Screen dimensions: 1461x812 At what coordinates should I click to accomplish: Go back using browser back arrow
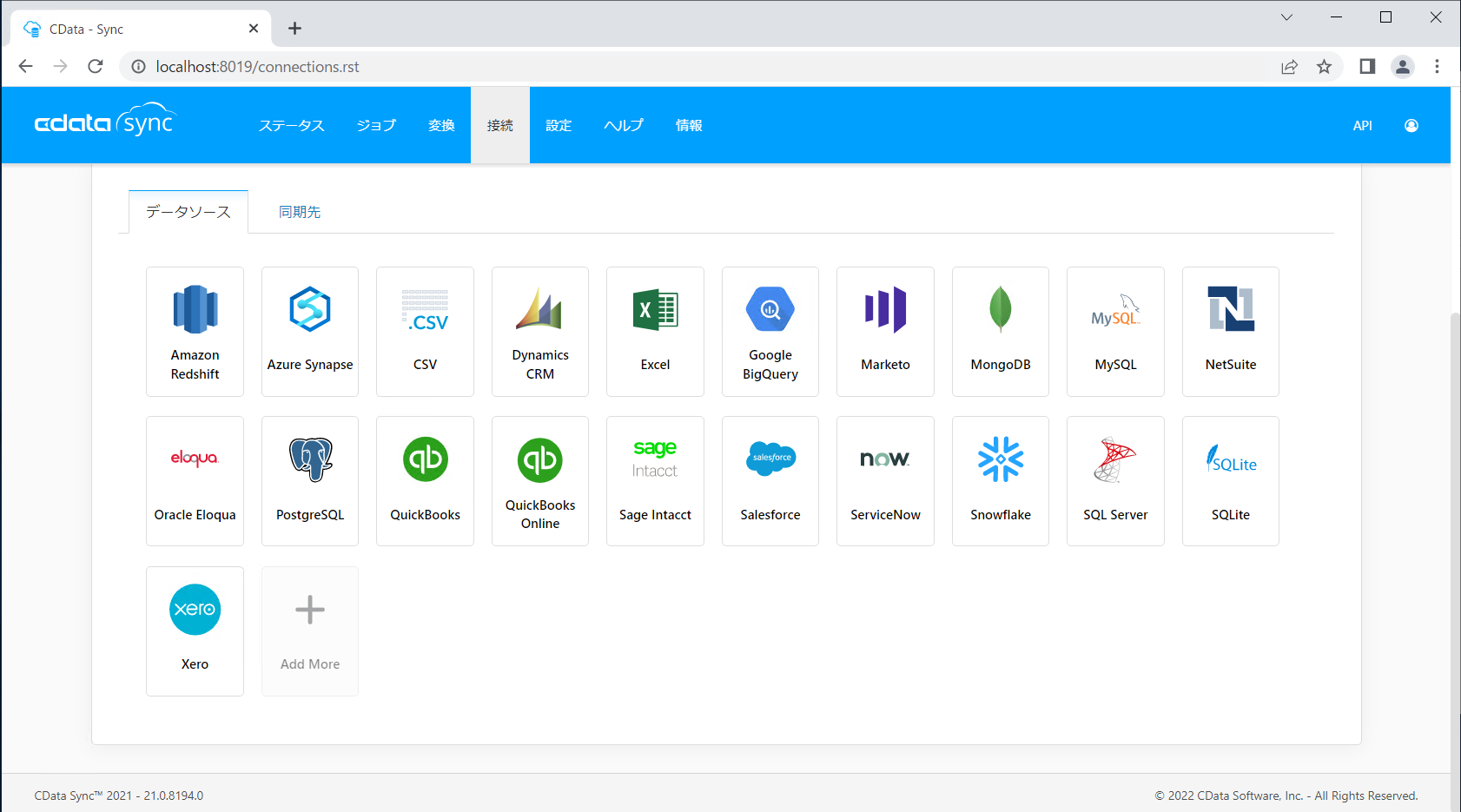[x=25, y=66]
